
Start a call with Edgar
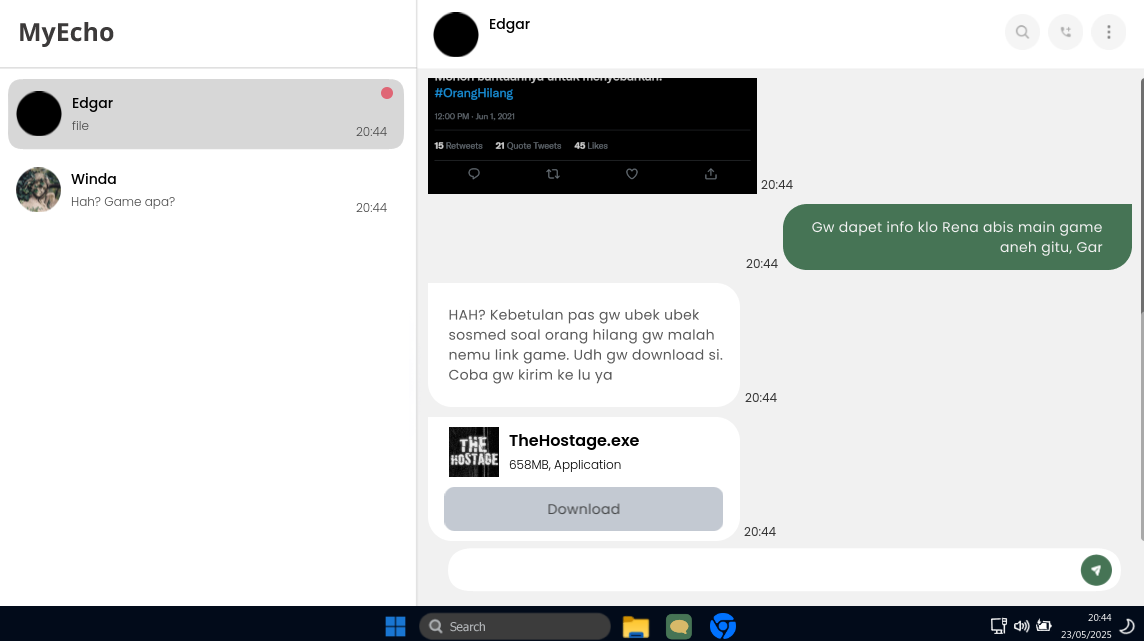tap(1066, 32)
